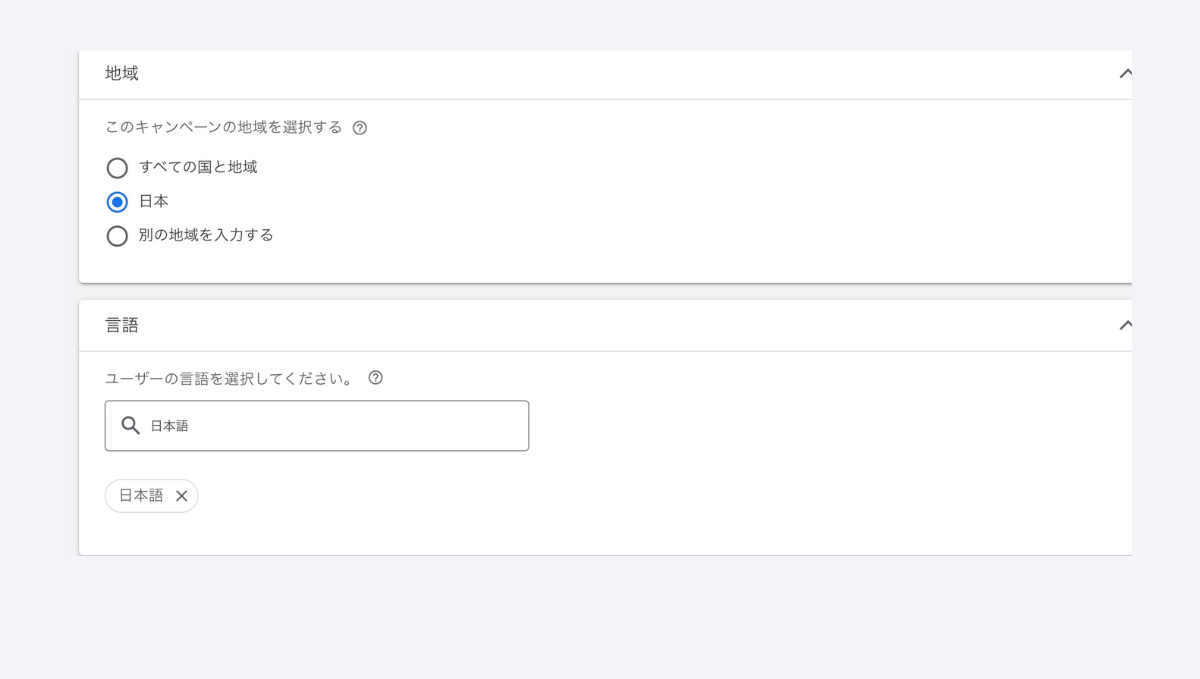The image size is (1200, 679).
Task: Choose the 日本 option label text
Action: [154, 201]
